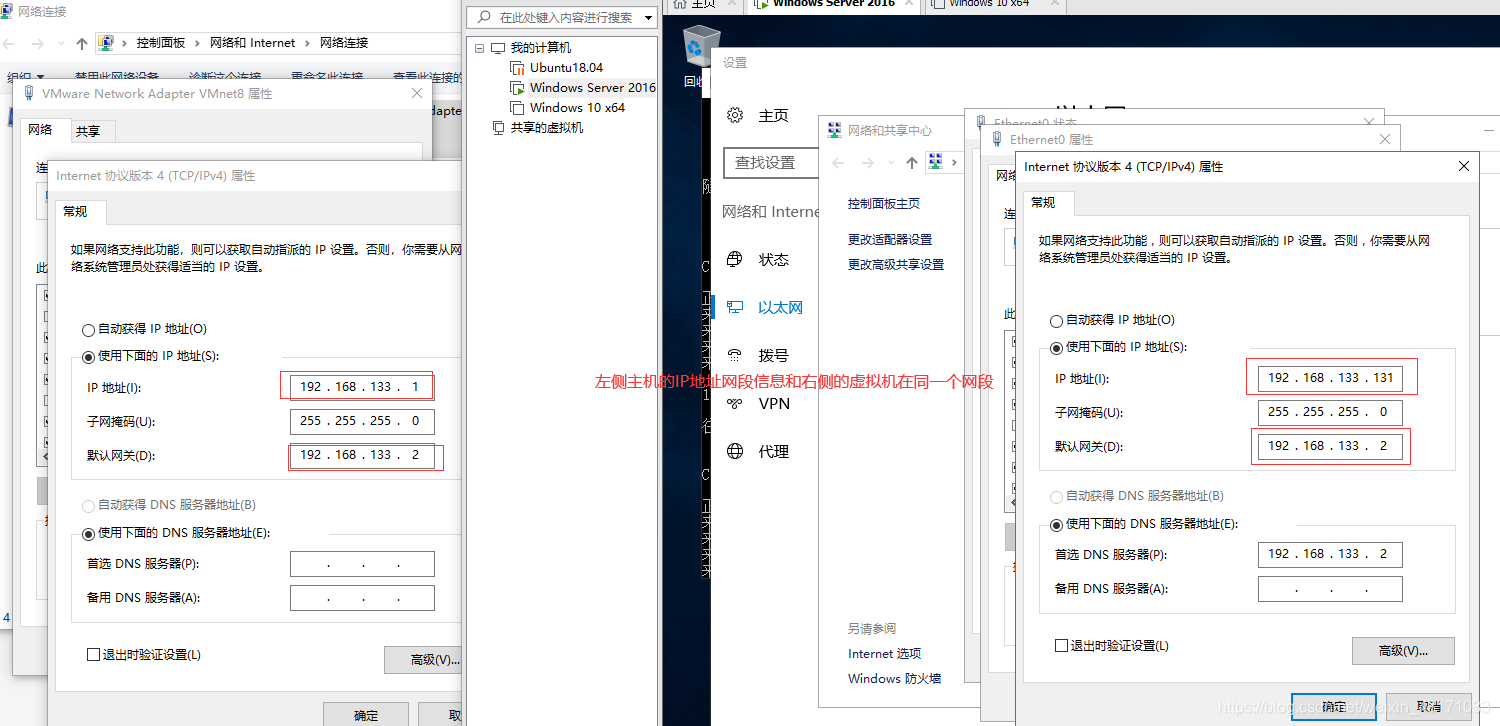Click 确定 in host IPv4 dialog

click(x=366, y=714)
